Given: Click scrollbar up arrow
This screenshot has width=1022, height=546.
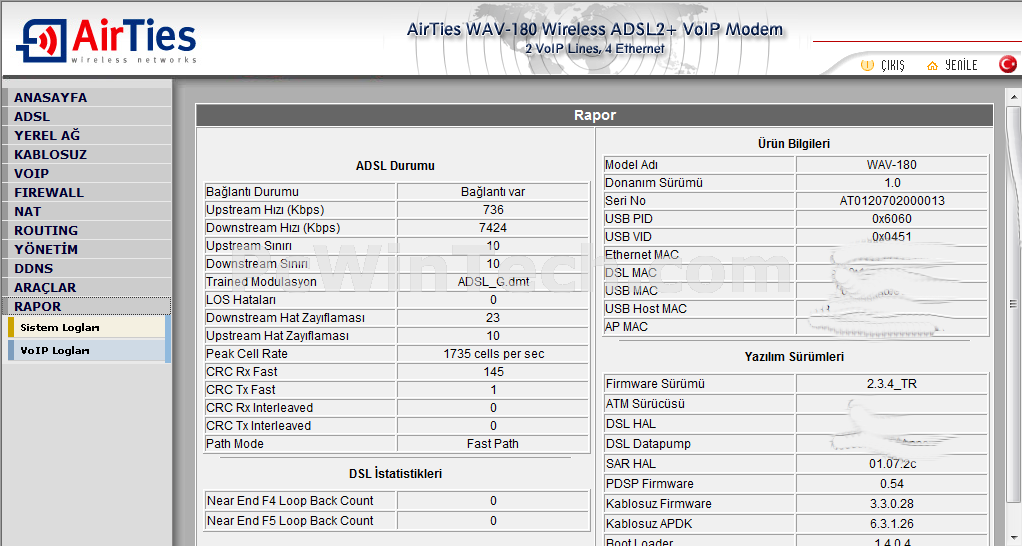Looking at the screenshot, I should click(1013, 97).
